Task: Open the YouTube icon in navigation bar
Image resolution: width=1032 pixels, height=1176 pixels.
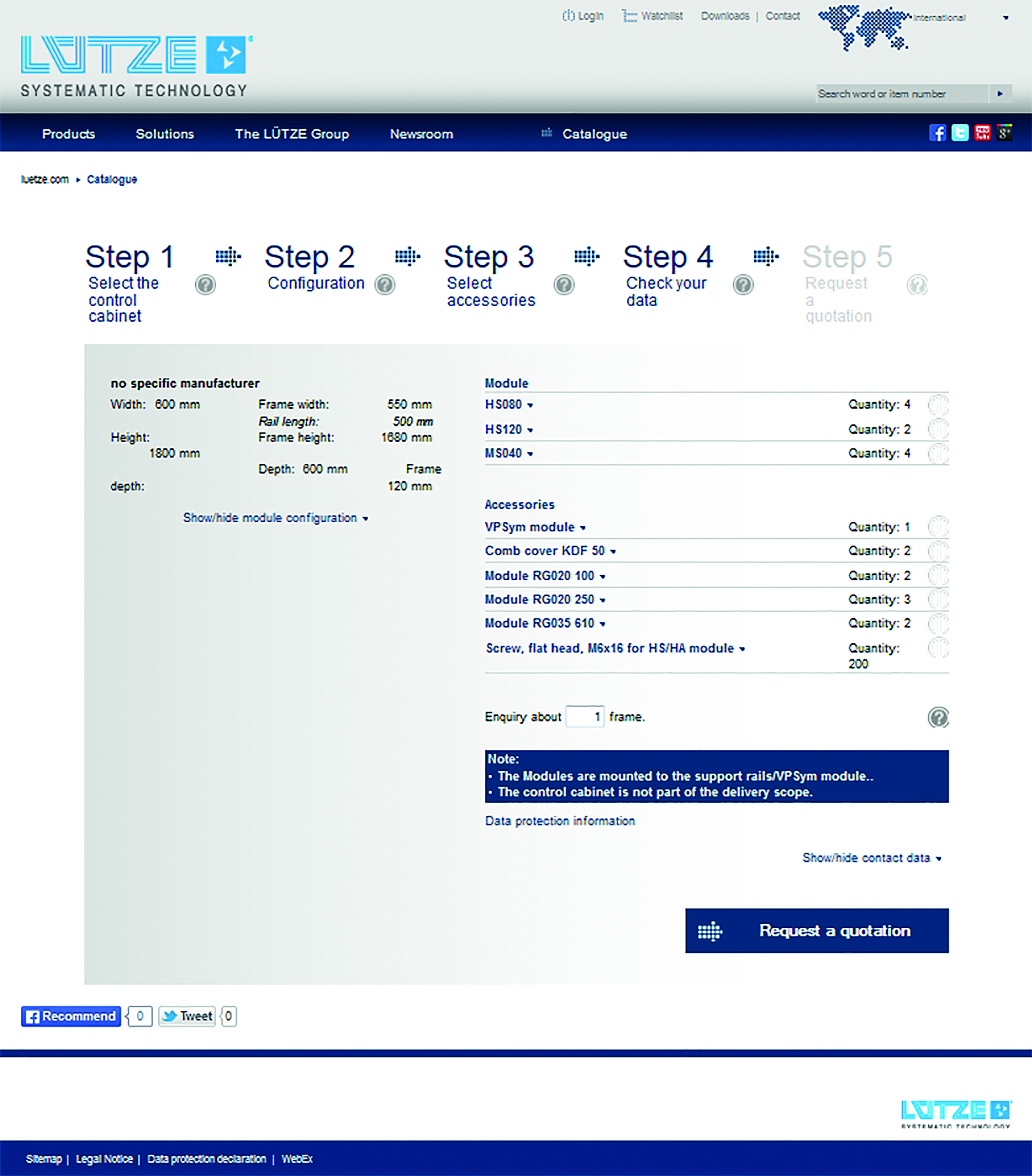Action: coord(982,133)
